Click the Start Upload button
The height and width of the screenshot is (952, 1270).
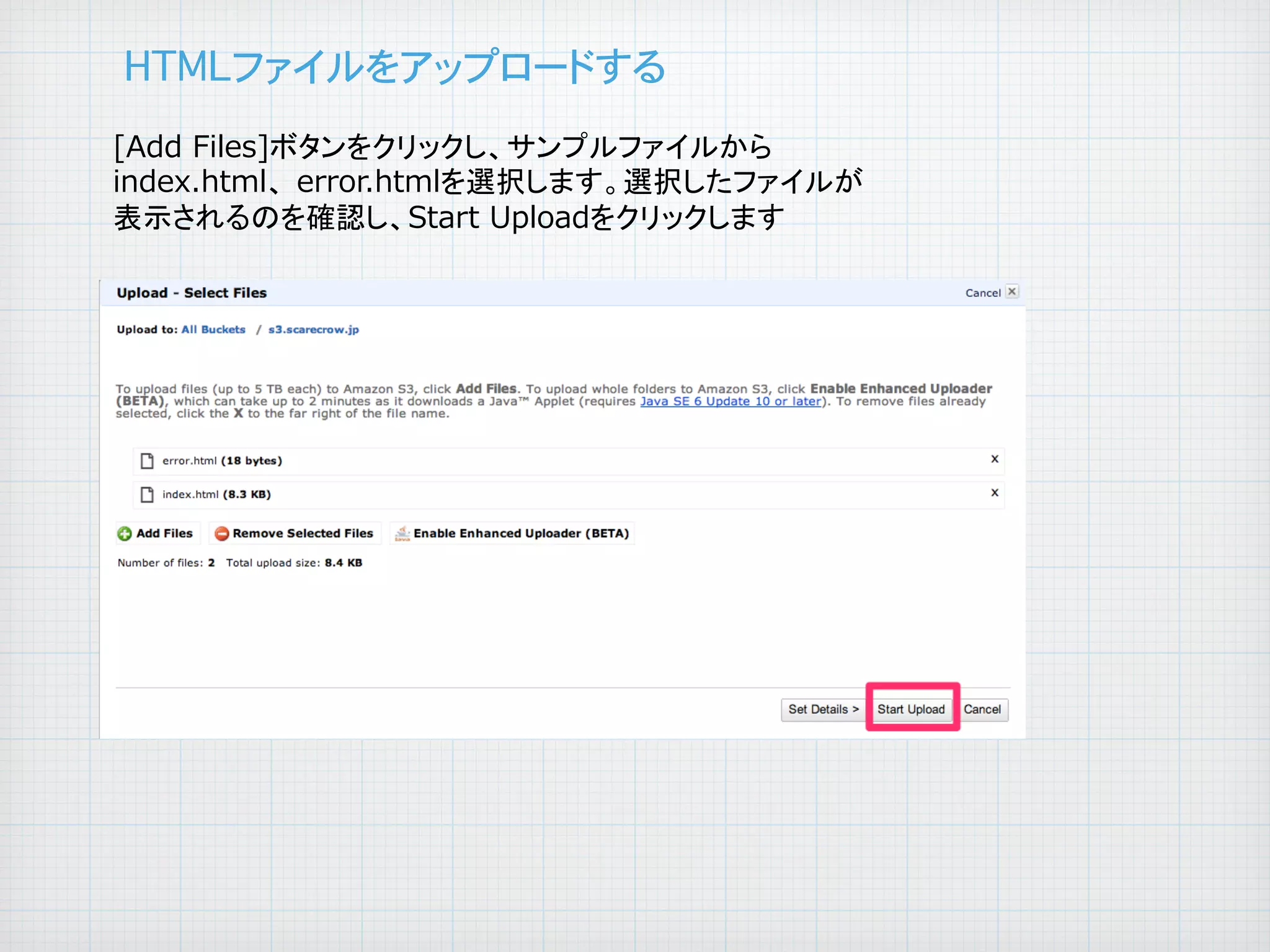(x=910, y=709)
